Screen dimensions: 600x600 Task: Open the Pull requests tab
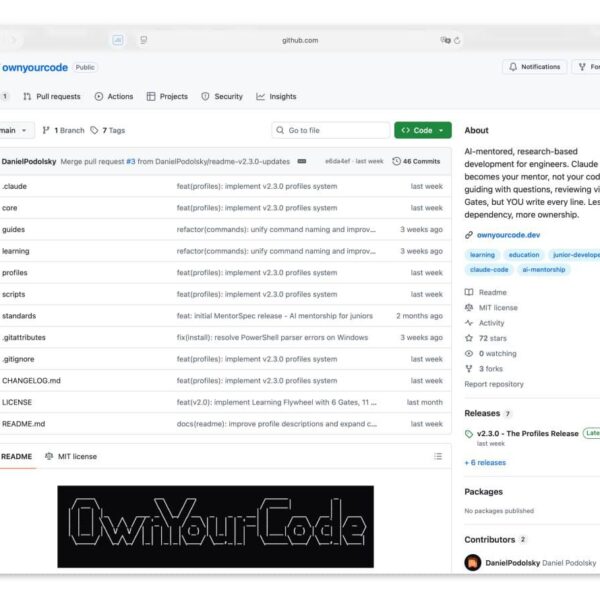point(52,96)
